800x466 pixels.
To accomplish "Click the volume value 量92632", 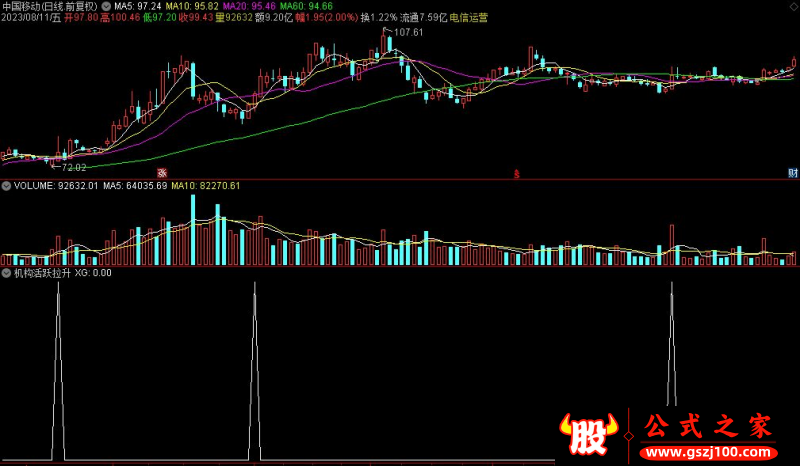I will coord(234,17).
